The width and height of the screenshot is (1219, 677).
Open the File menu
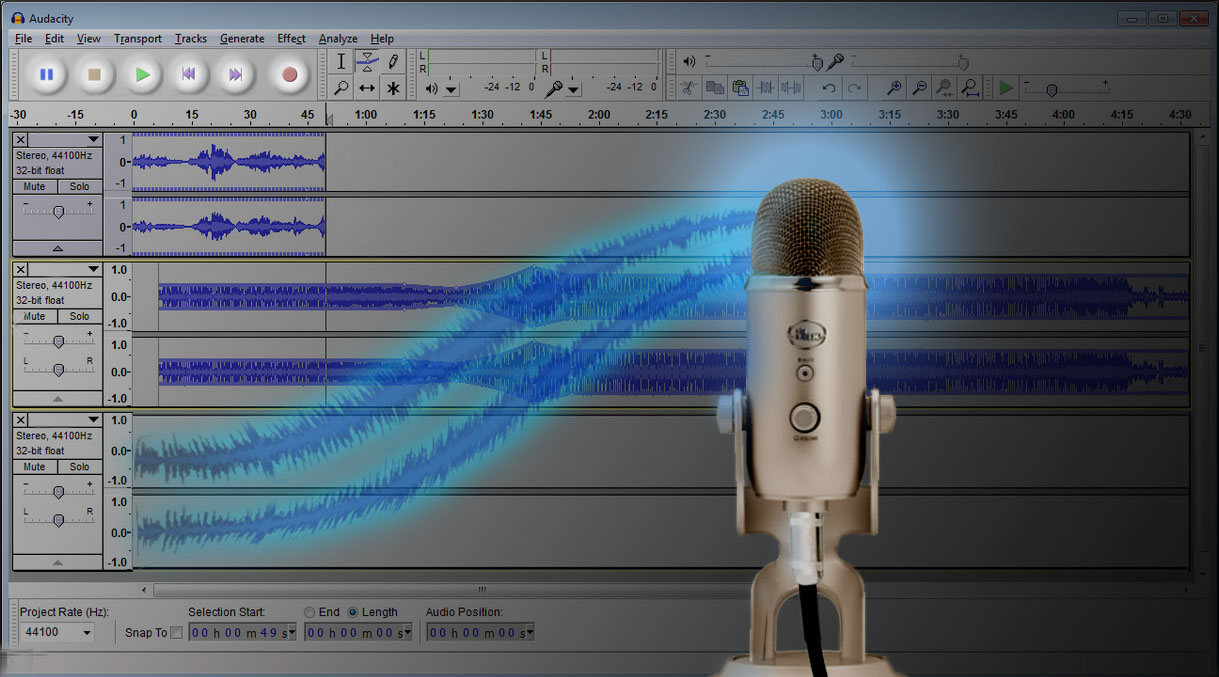tap(24, 38)
